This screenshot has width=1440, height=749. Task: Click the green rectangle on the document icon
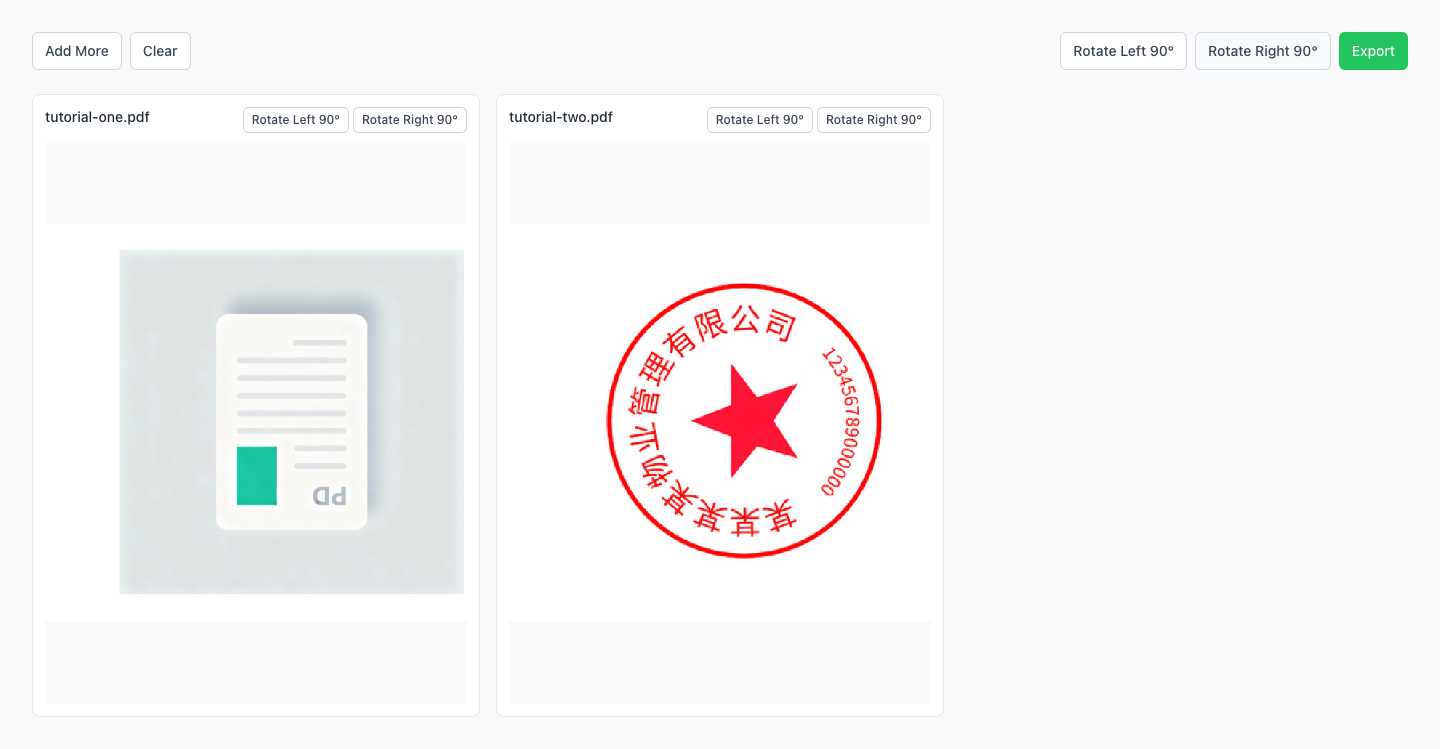[x=257, y=476]
